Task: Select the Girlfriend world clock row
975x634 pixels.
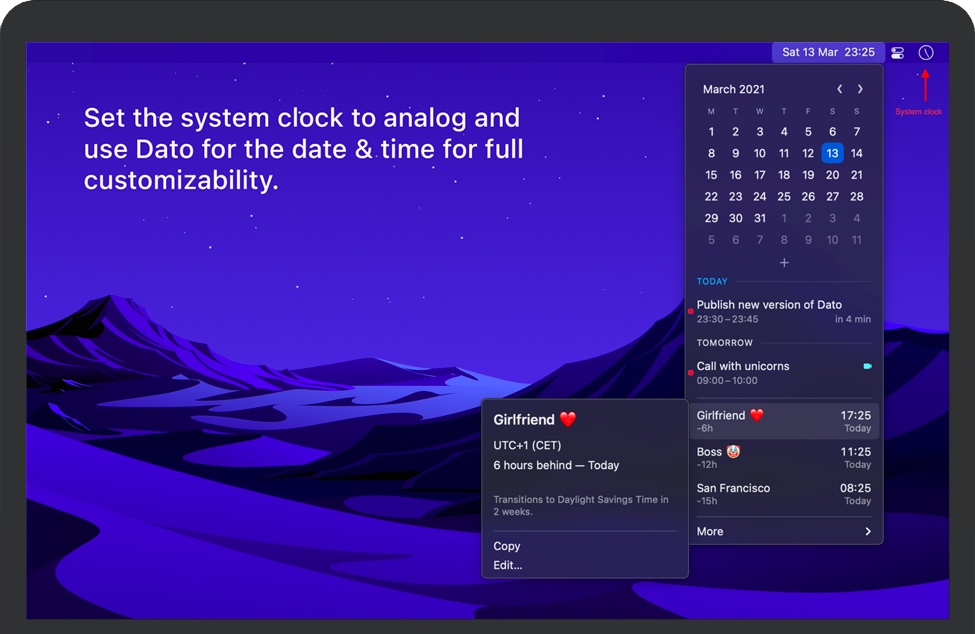Action: [x=783, y=421]
